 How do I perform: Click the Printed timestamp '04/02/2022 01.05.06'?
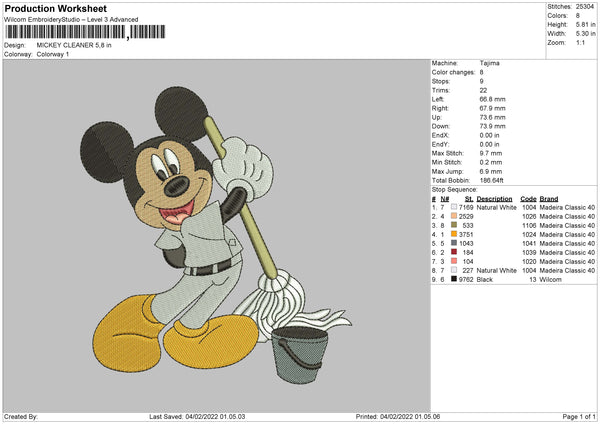point(410,416)
